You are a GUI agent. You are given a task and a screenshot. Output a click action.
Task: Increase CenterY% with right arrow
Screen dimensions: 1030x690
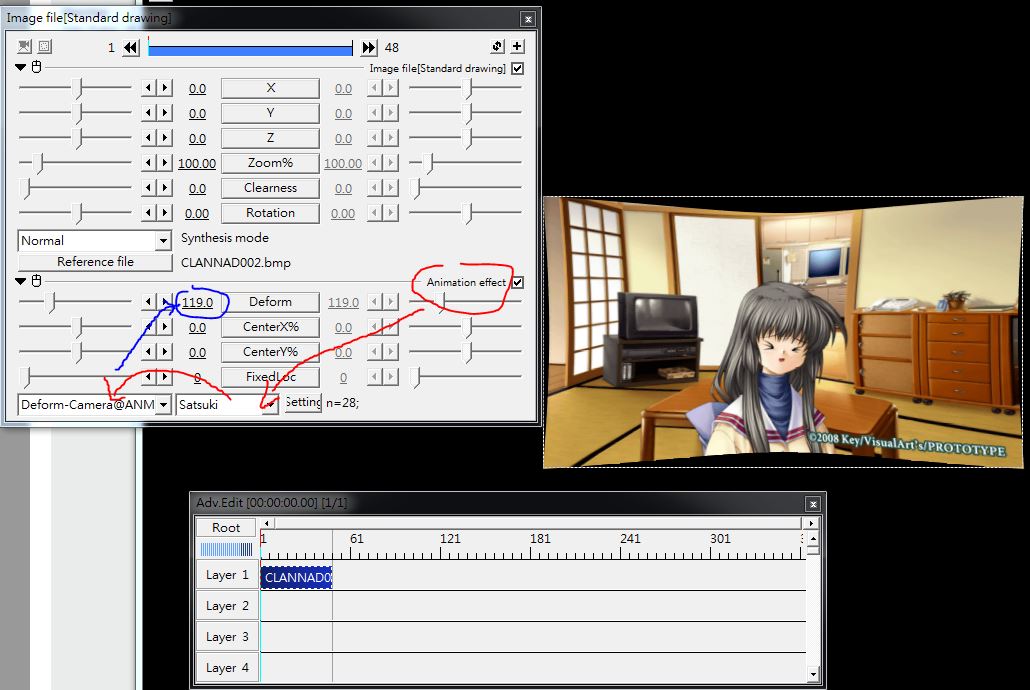(x=165, y=352)
